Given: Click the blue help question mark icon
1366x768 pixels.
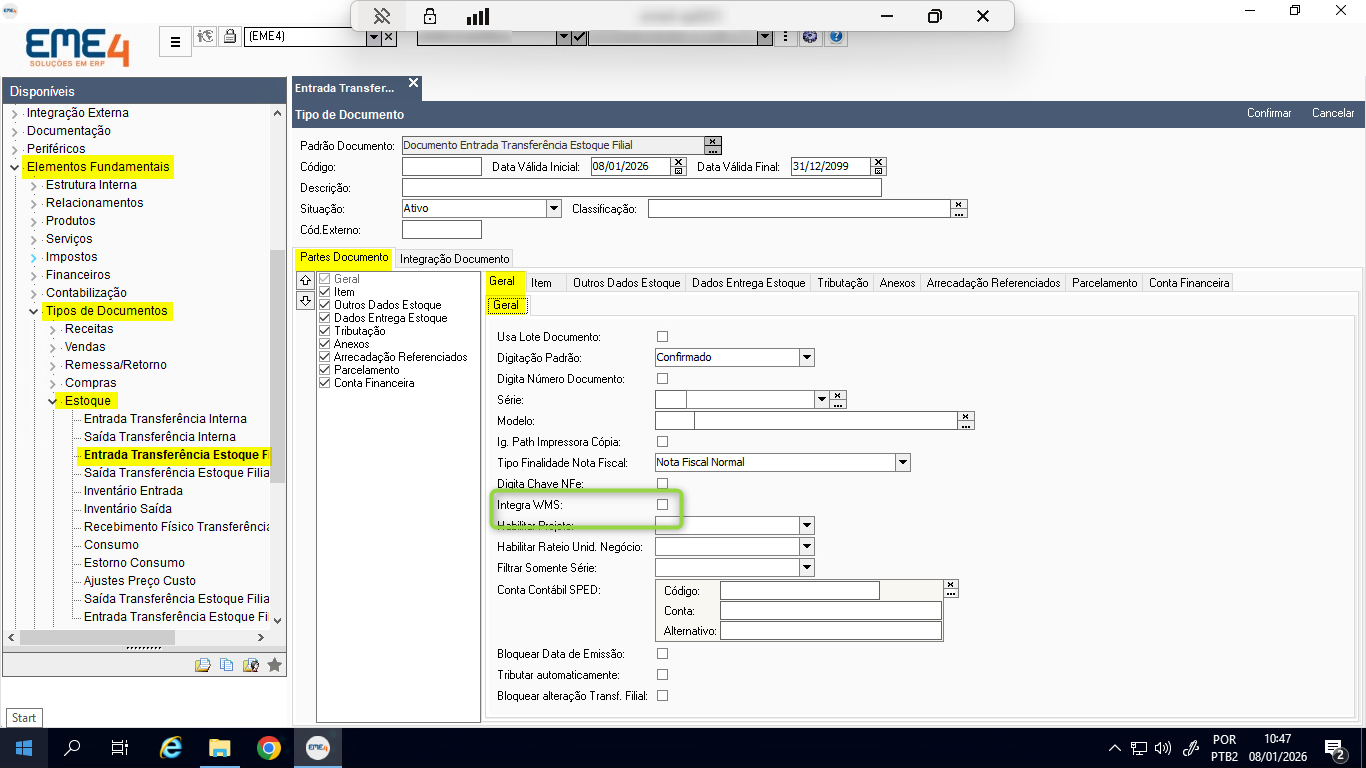Looking at the screenshot, I should (x=836, y=37).
